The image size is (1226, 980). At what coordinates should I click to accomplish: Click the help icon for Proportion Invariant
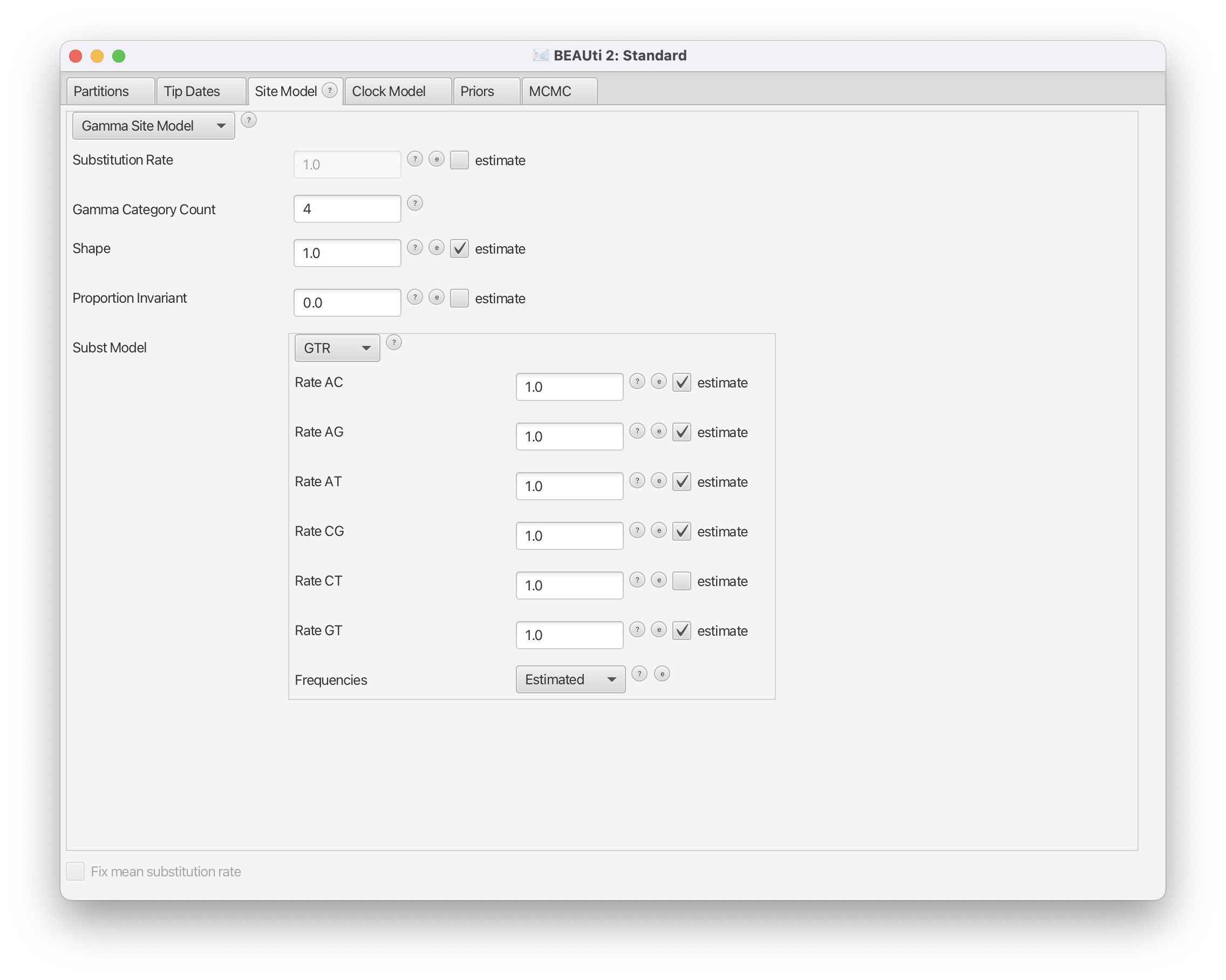tap(415, 297)
